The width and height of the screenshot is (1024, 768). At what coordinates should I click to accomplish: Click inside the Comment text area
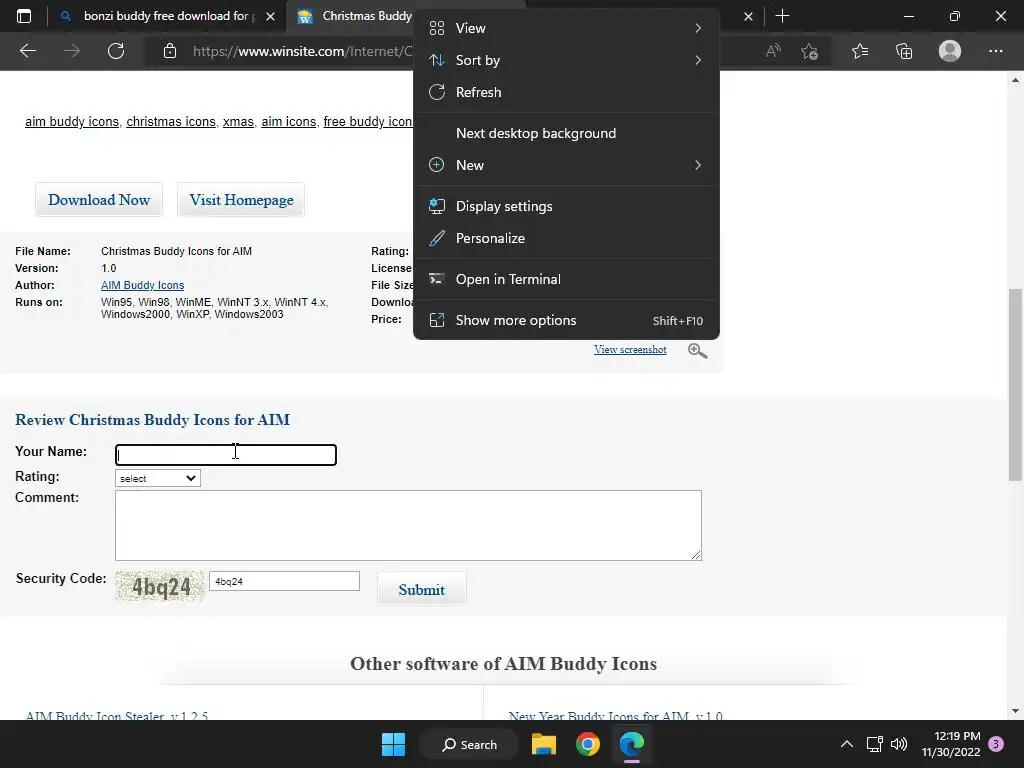point(408,526)
